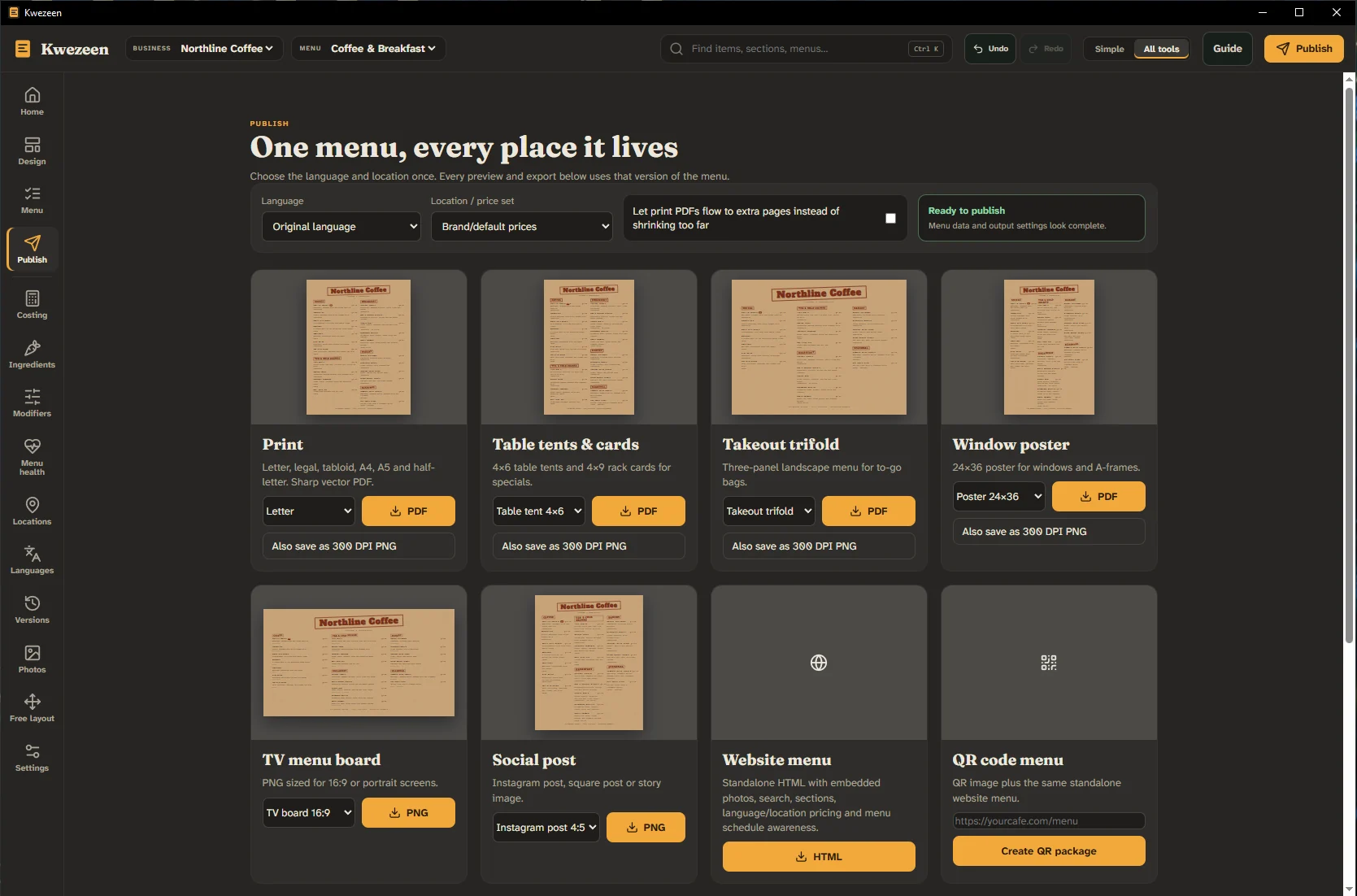This screenshot has width=1357, height=896.
Task: Select the Publish tab in sidebar
Action: tap(33, 249)
